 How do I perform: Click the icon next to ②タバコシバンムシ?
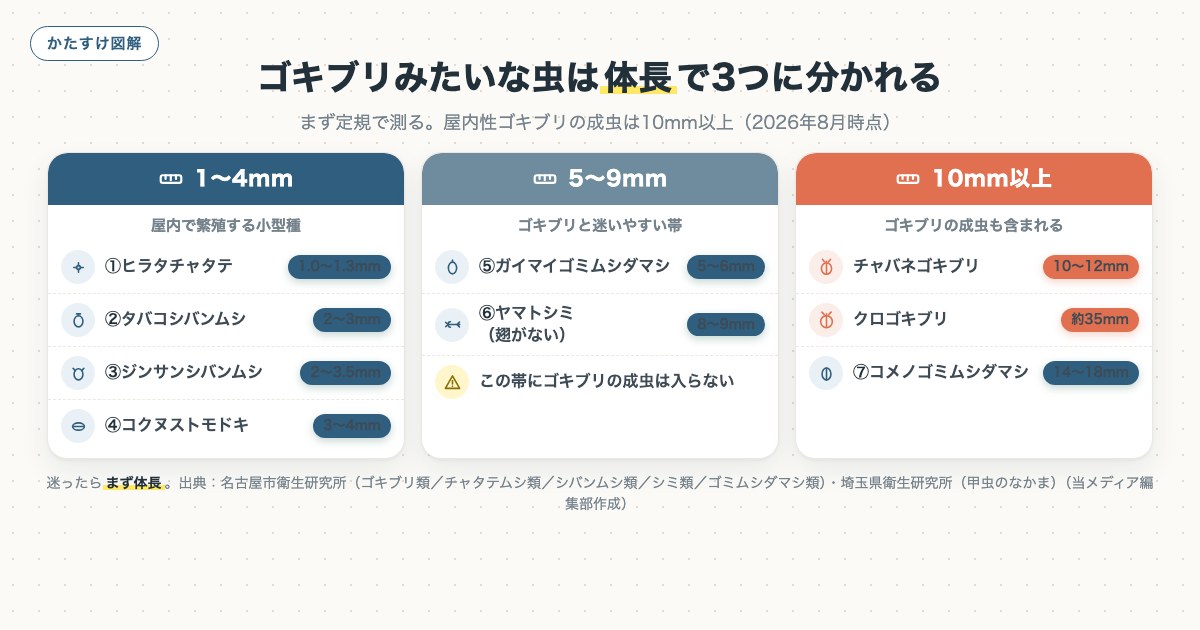point(77,320)
